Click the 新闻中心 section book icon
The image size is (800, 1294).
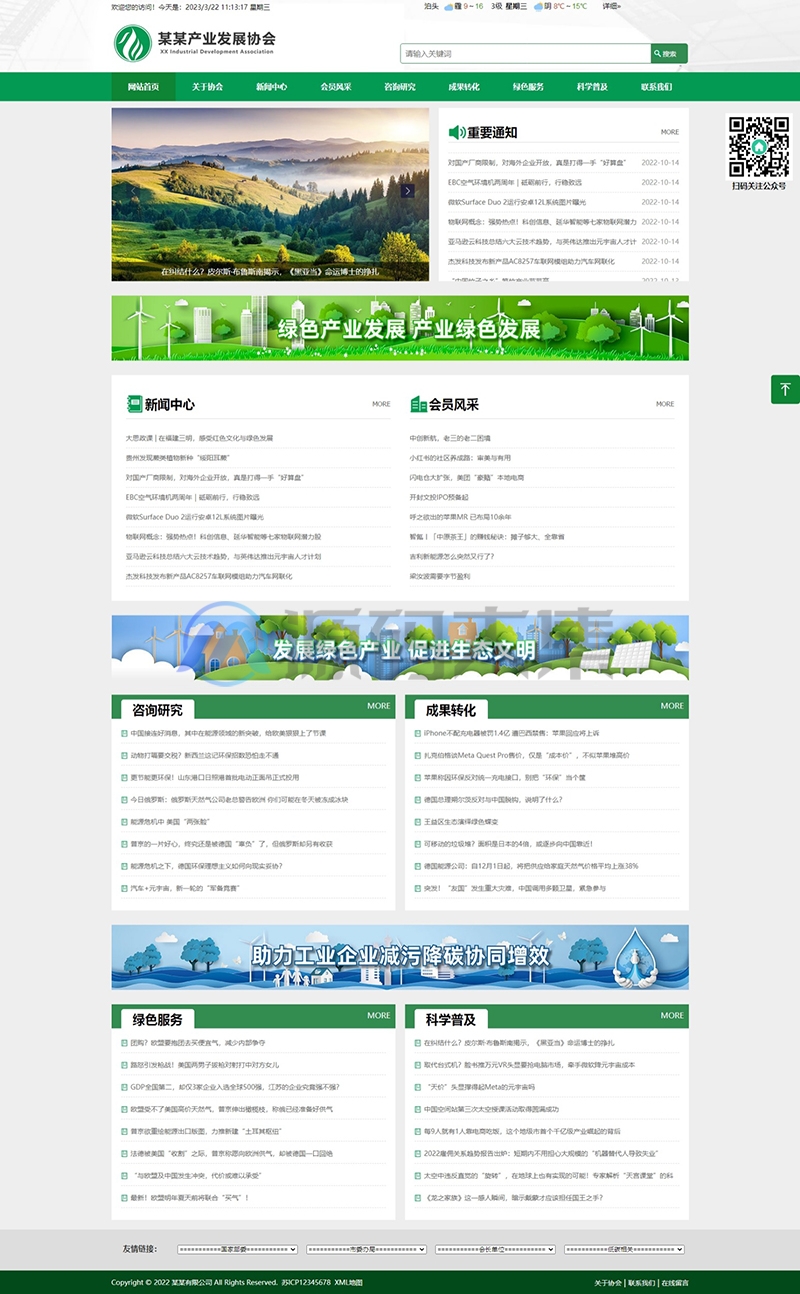134,404
